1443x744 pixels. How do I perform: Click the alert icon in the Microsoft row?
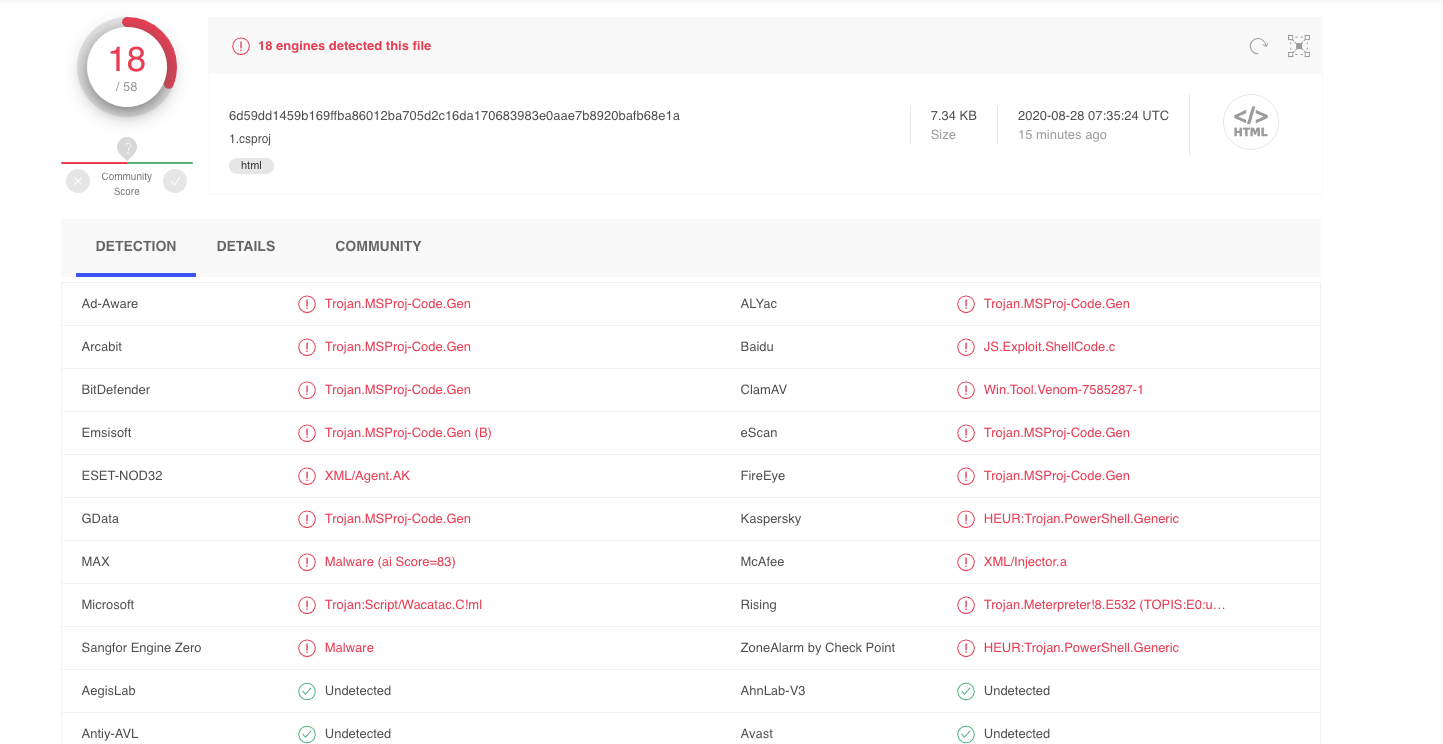pyautogui.click(x=307, y=605)
